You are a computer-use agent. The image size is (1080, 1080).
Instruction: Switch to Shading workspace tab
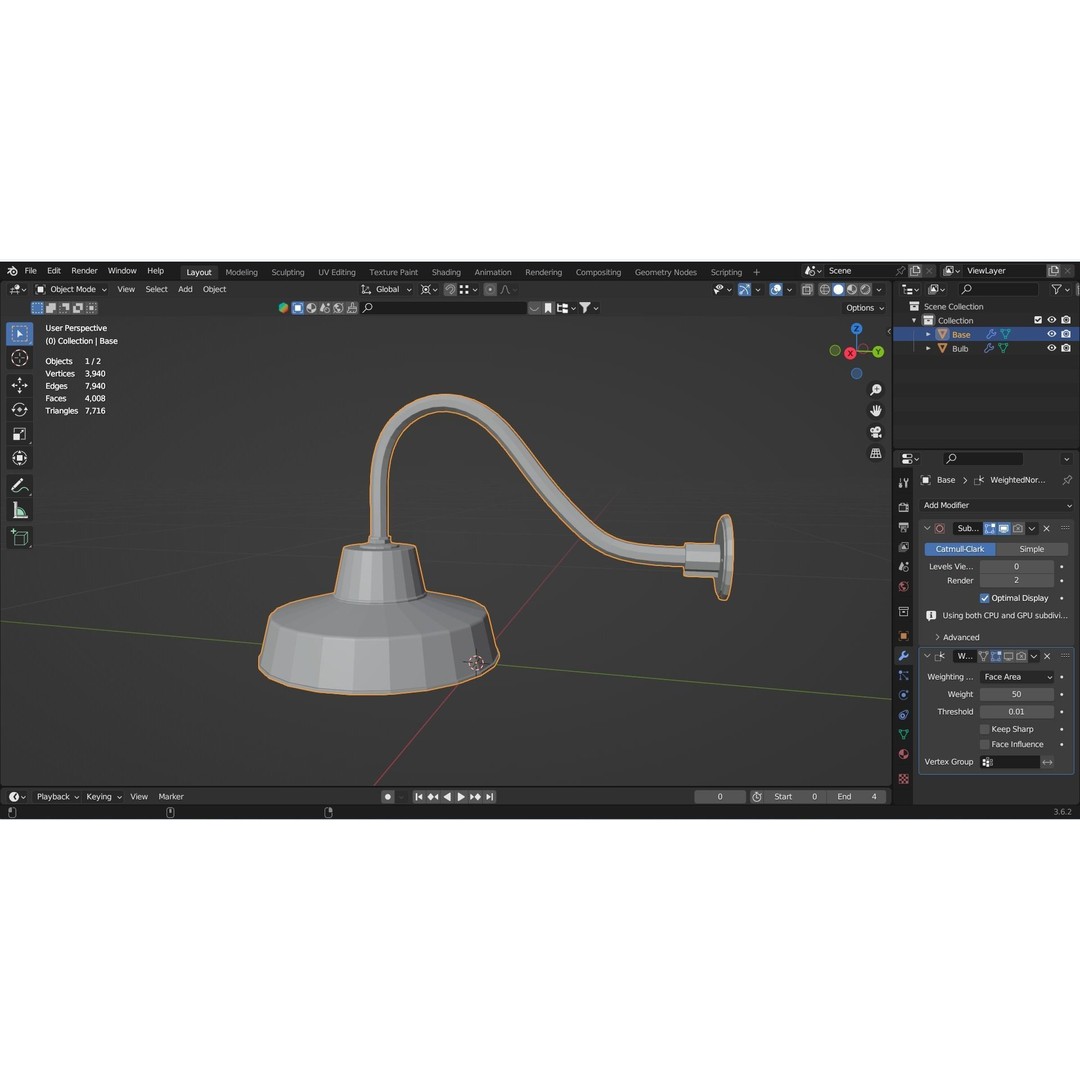click(446, 272)
